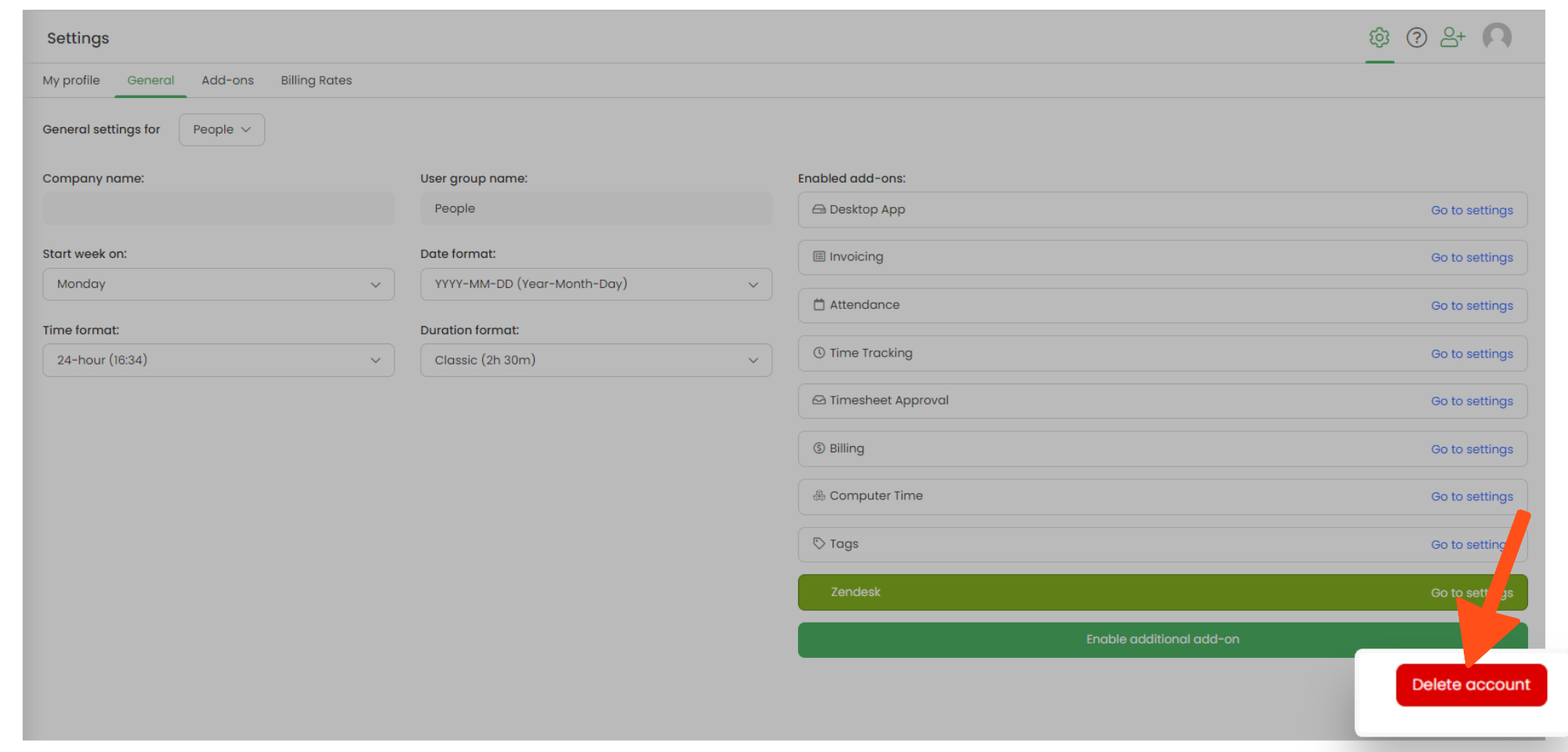
Task: Click the Tags add-on icon
Action: coord(818,543)
